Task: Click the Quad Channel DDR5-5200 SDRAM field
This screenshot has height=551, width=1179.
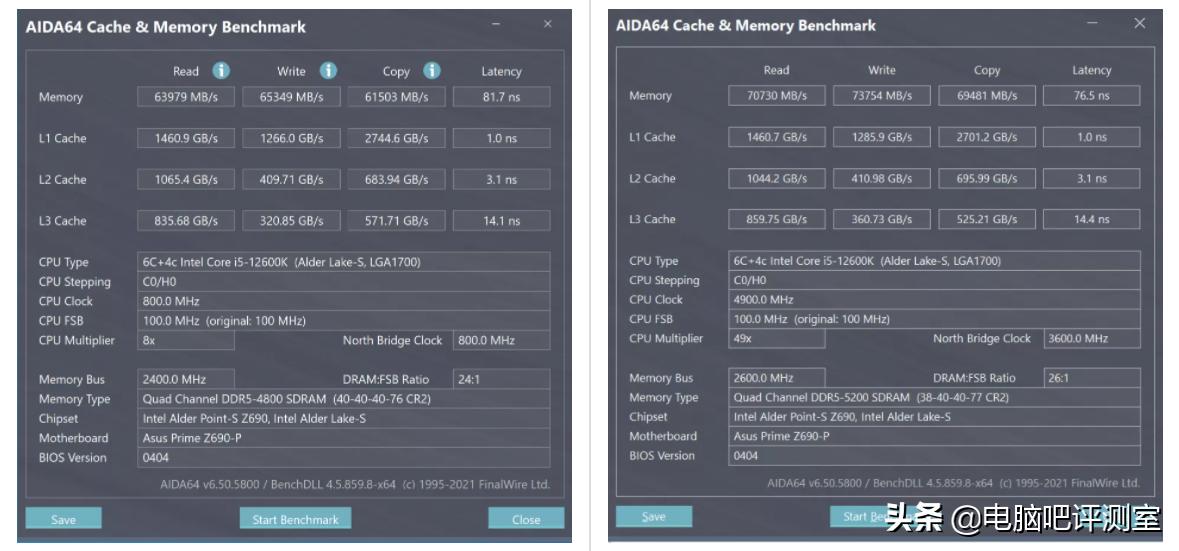Action: 934,398
